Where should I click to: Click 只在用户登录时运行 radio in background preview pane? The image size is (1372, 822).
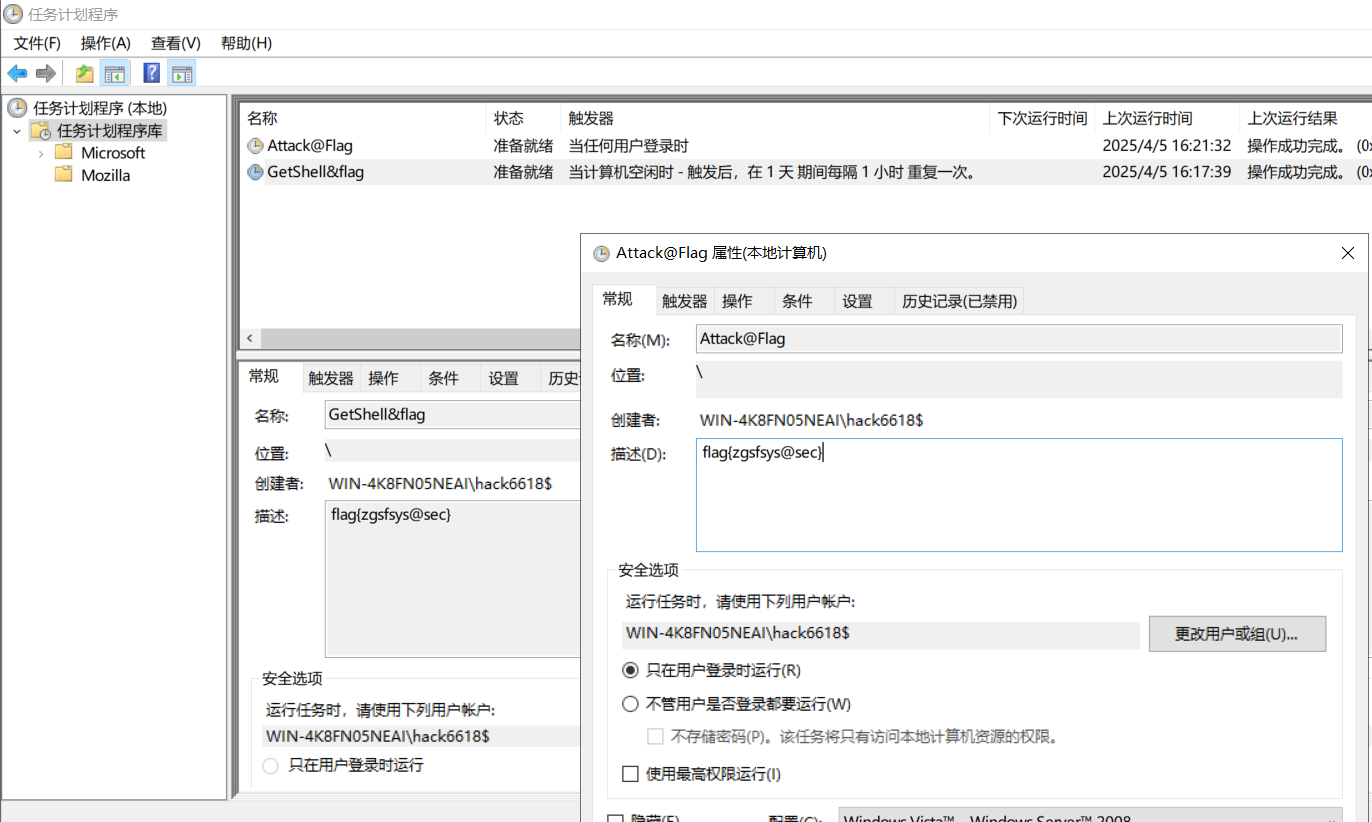270,766
